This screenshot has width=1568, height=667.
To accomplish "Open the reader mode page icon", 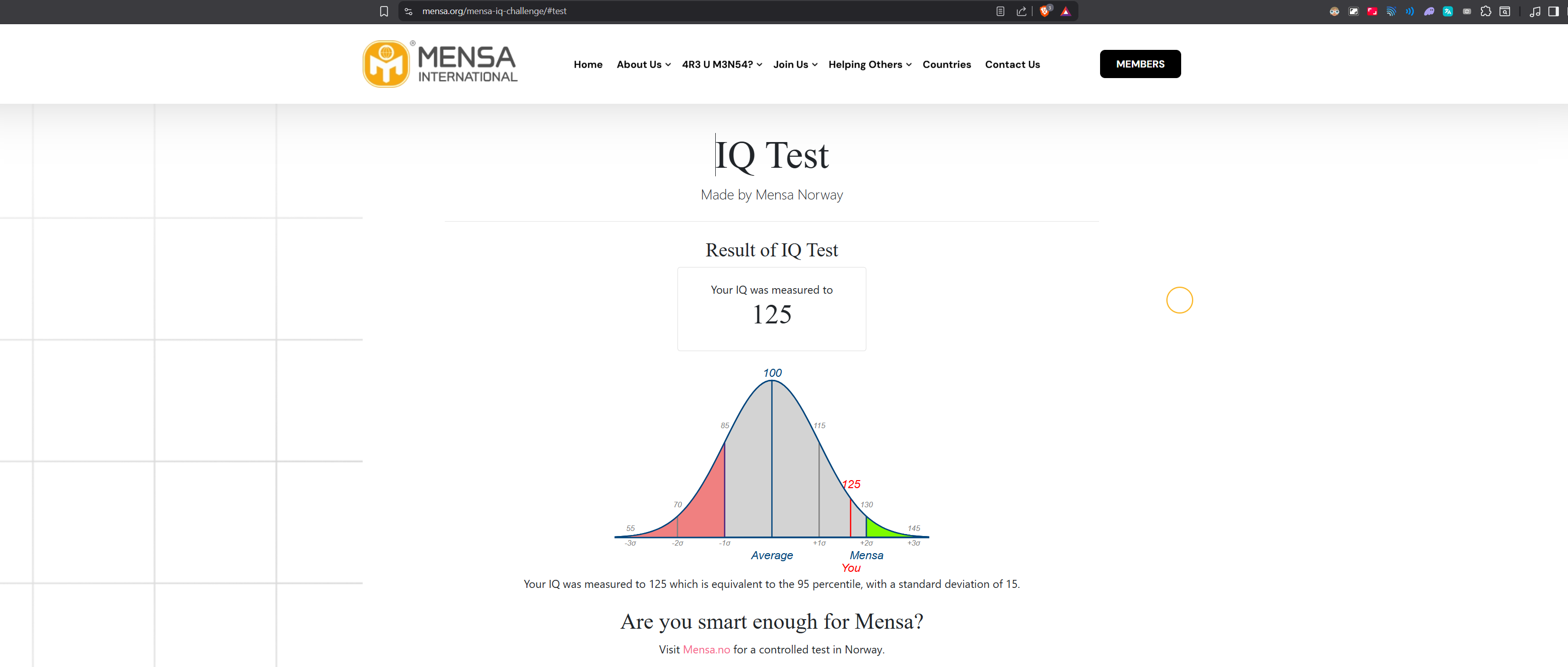I will (1000, 11).
